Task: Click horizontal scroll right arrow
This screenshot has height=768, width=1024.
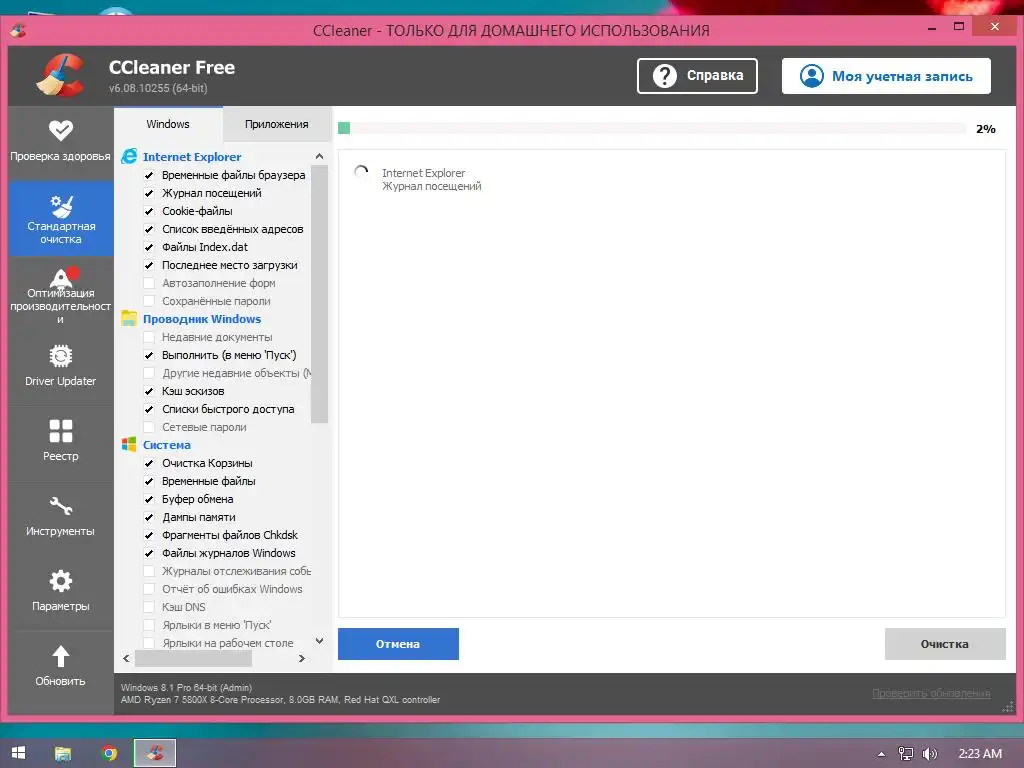Action: pyautogui.click(x=302, y=658)
